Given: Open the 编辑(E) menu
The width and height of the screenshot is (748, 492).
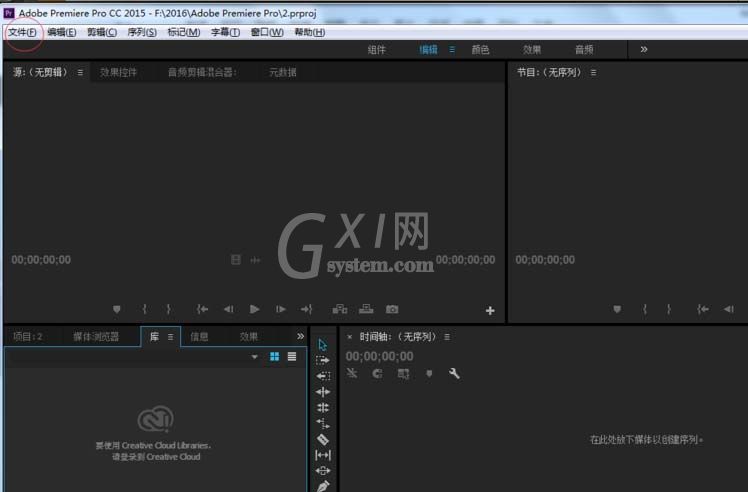Looking at the screenshot, I should (62, 32).
